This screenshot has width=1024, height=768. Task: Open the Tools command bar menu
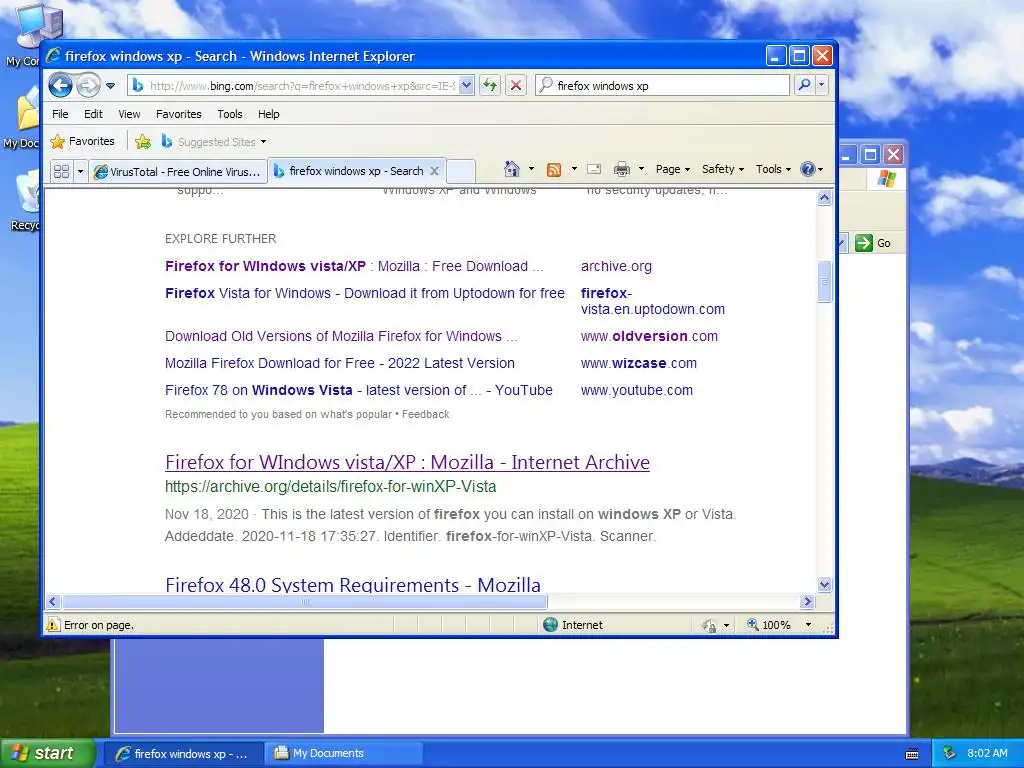tap(773, 169)
